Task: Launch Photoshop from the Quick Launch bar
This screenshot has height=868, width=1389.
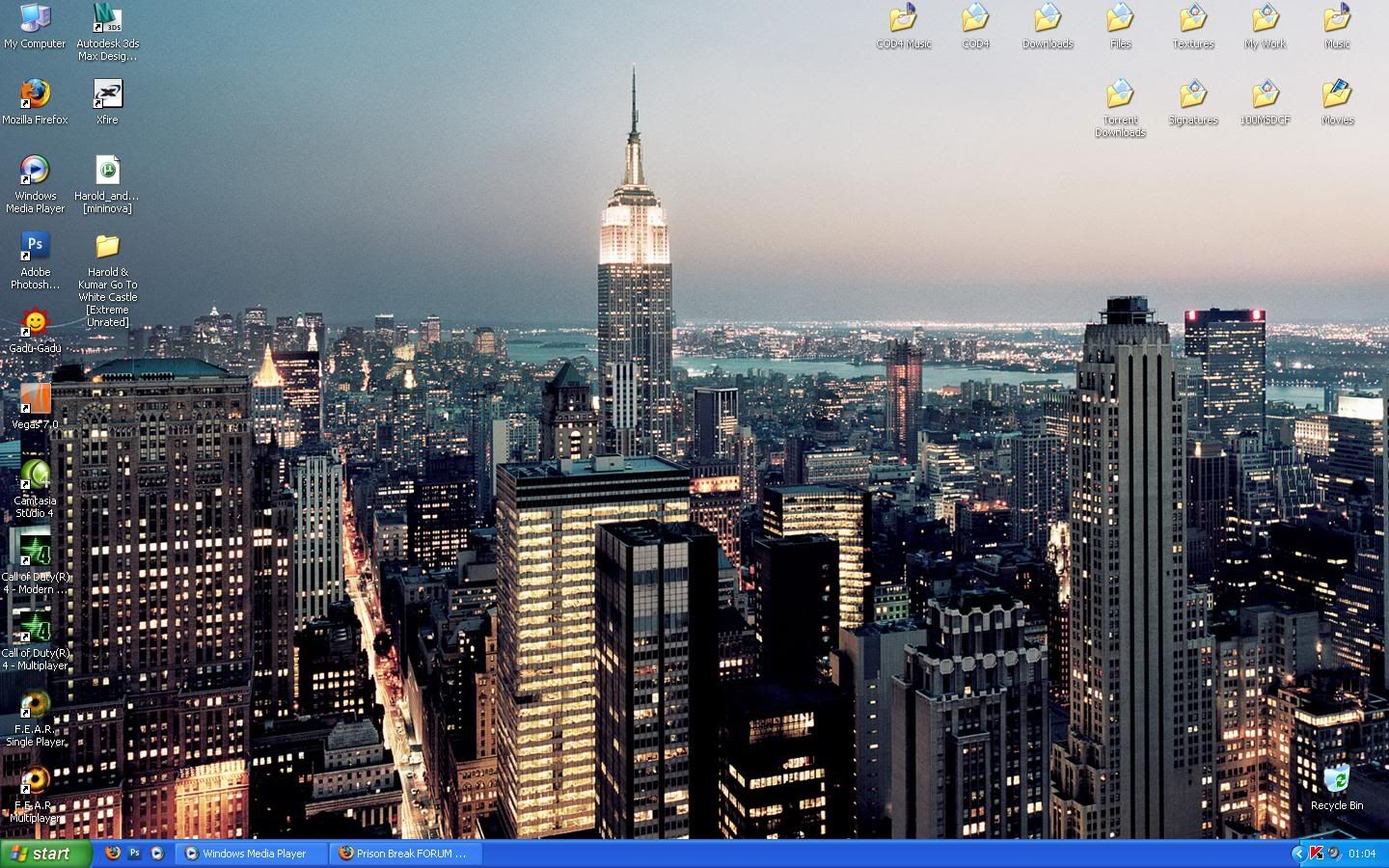Action: tap(135, 854)
